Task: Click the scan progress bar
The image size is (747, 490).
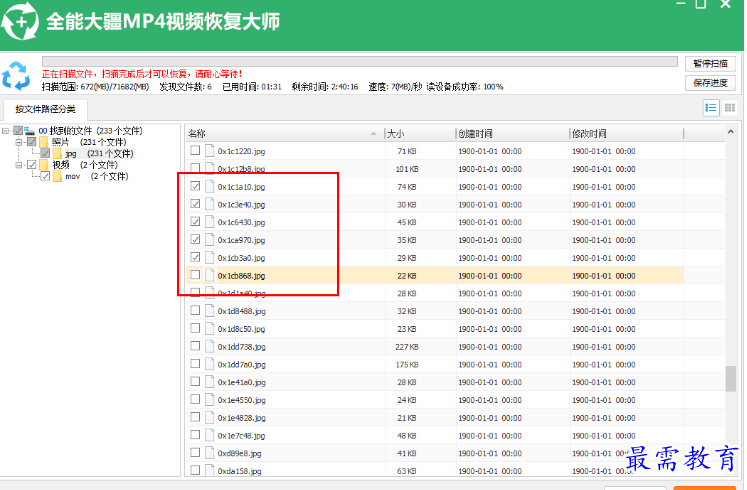Action: pos(360,61)
